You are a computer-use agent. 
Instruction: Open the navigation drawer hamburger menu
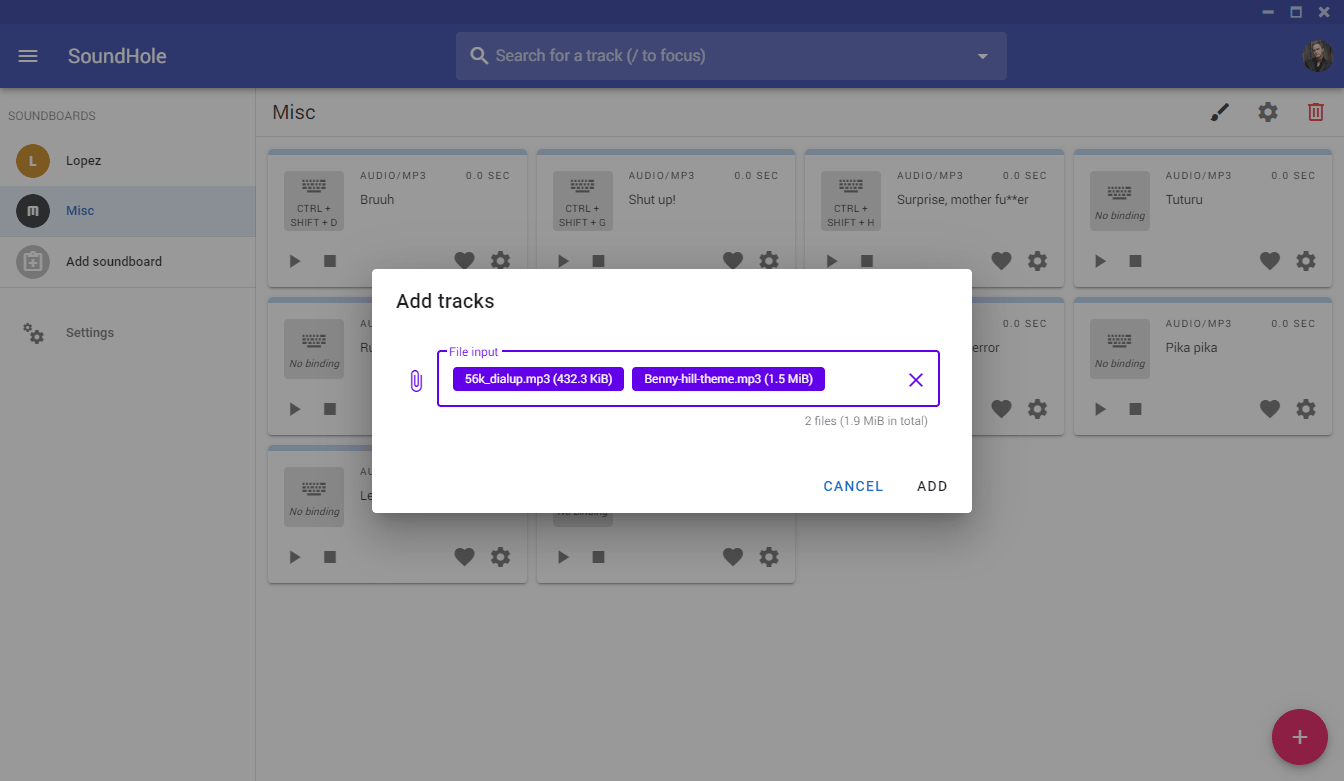(27, 56)
